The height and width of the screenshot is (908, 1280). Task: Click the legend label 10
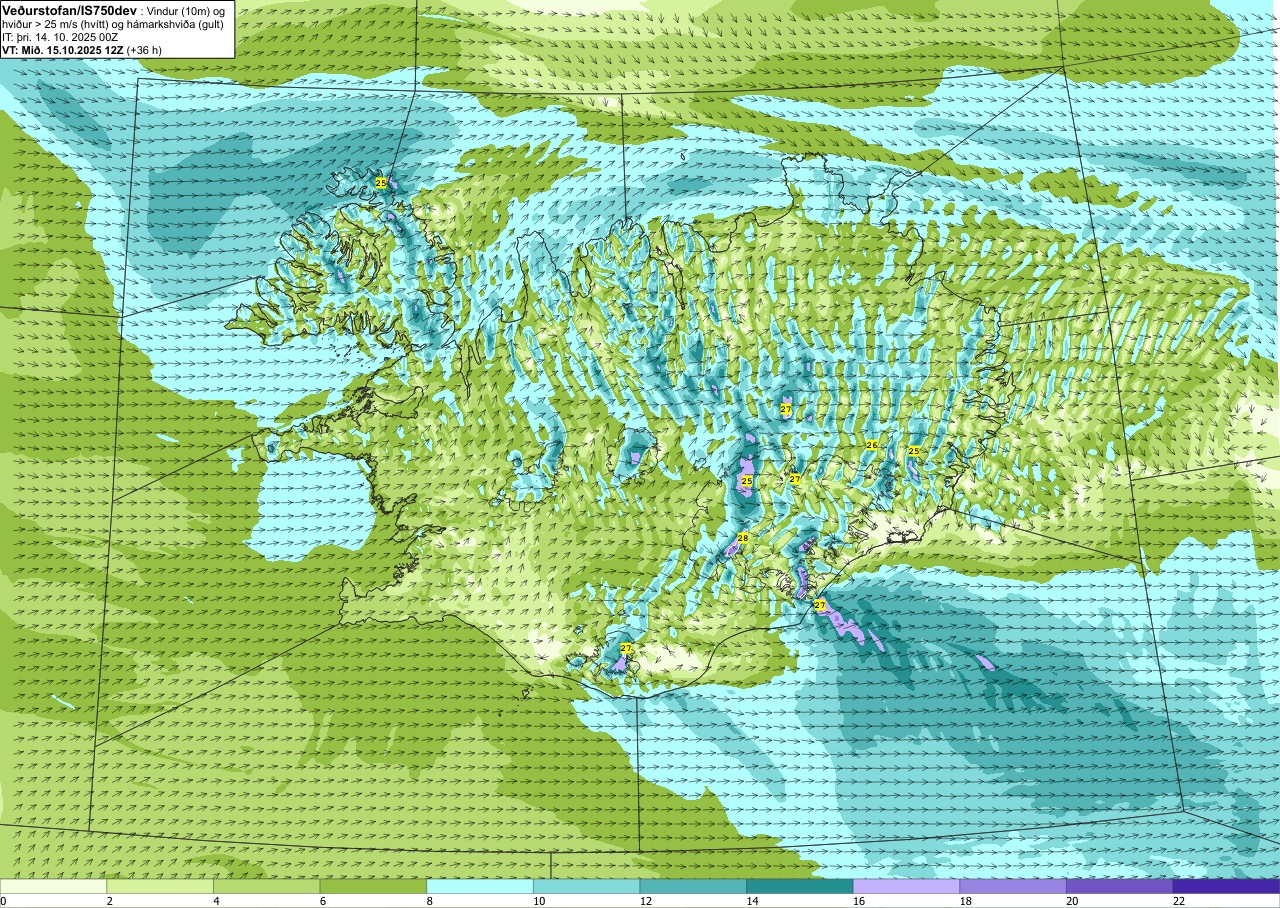pos(538,901)
